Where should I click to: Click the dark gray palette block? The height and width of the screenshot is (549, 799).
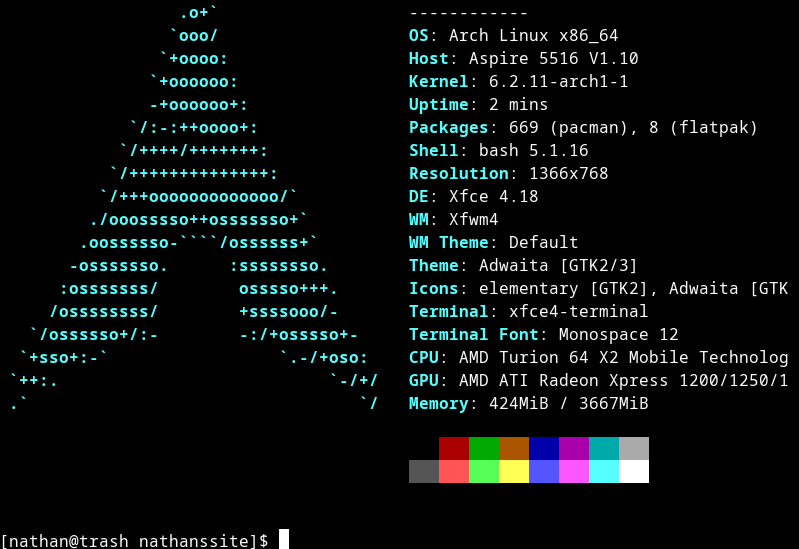click(424, 471)
